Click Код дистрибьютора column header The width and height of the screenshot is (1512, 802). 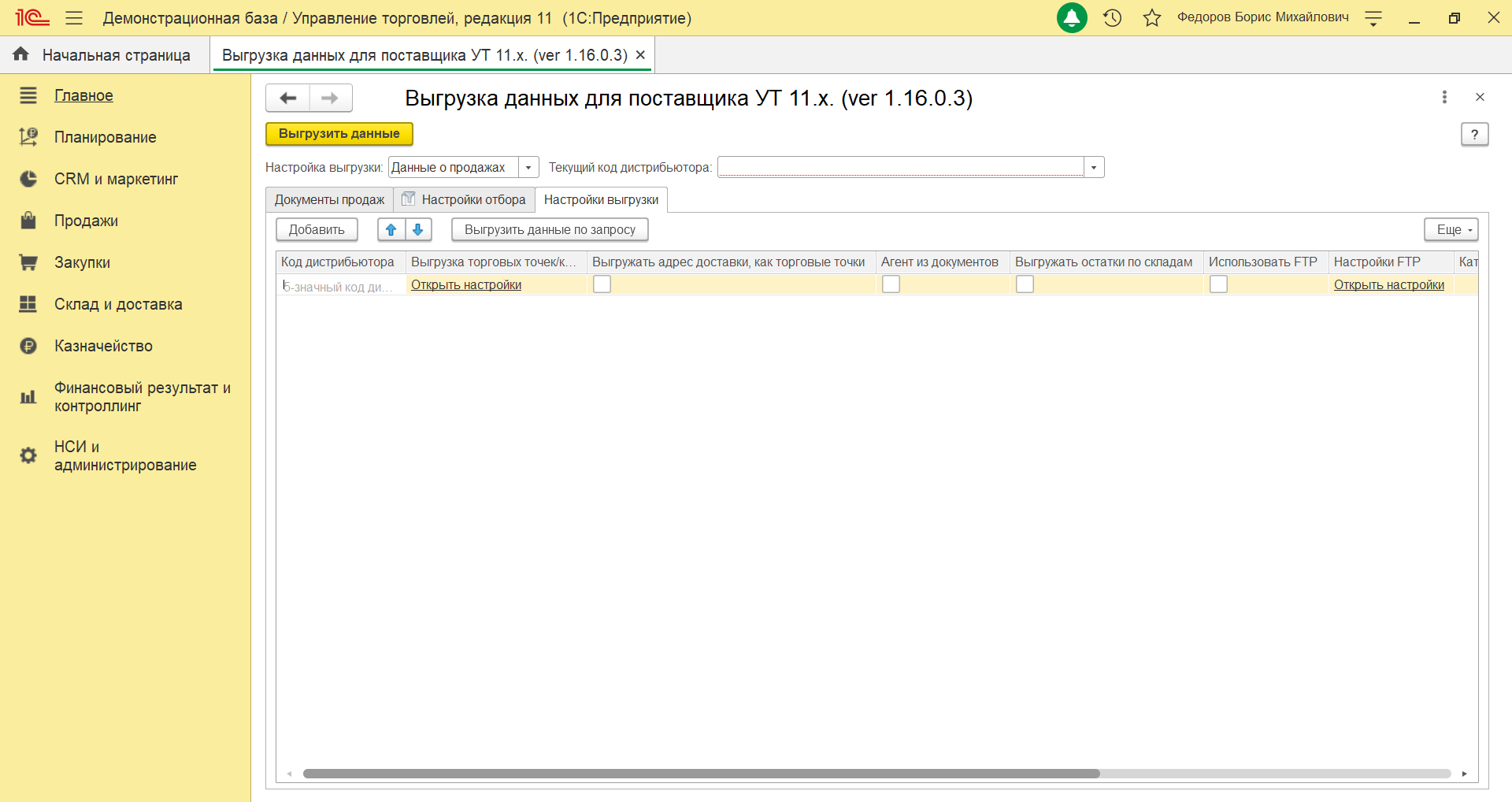coord(341,262)
